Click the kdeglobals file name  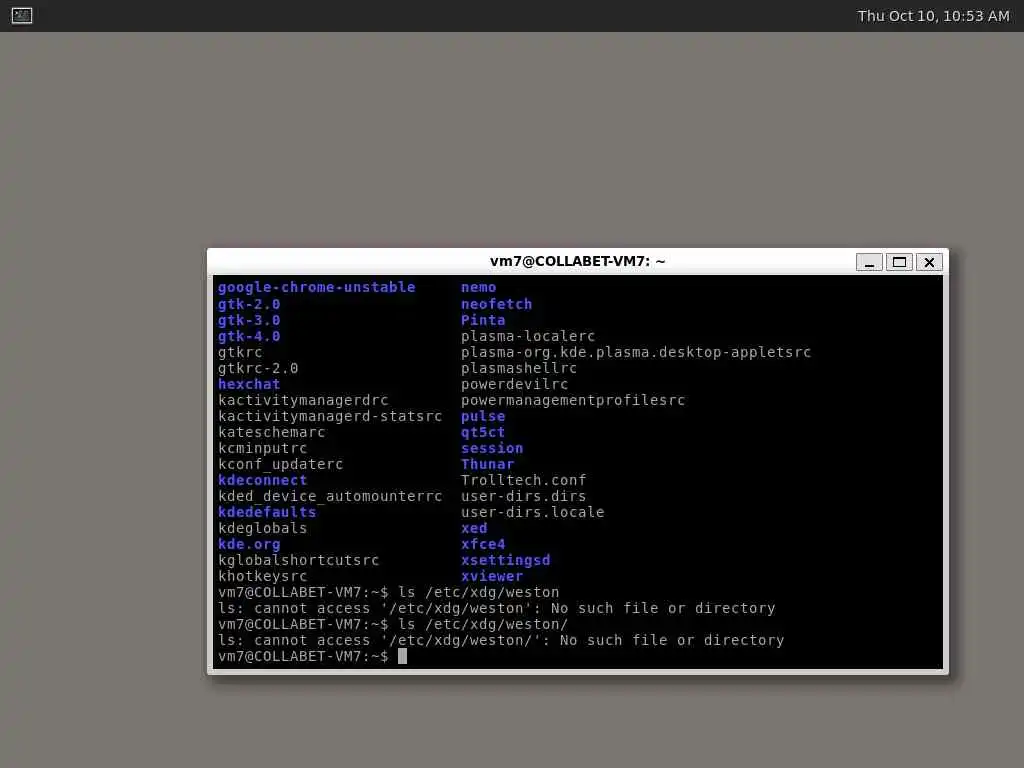tap(263, 528)
